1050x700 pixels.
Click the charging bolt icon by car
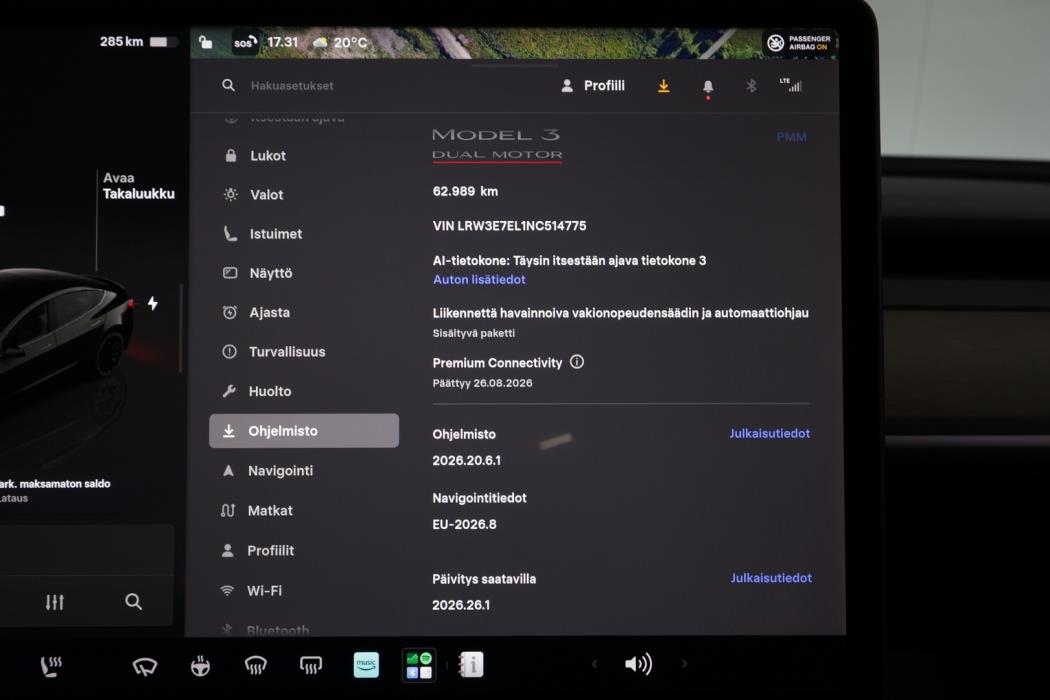pos(153,303)
